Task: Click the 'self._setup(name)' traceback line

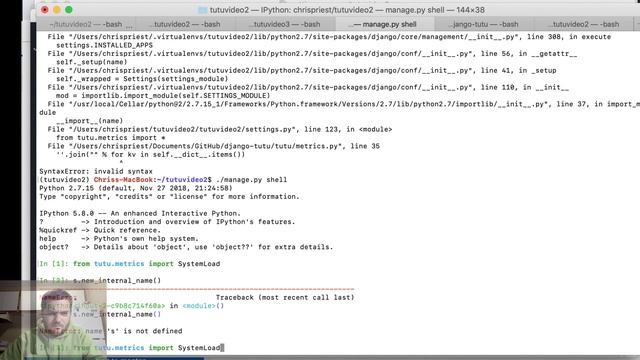Action: click(x=92, y=62)
